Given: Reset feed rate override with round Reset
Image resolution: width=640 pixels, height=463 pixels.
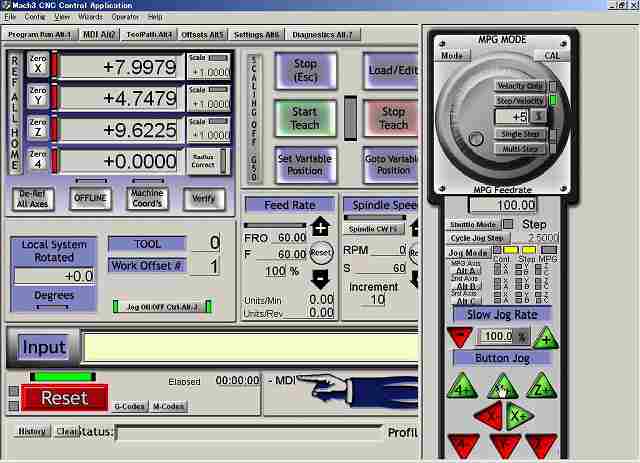Looking at the screenshot, I should 321,253.
